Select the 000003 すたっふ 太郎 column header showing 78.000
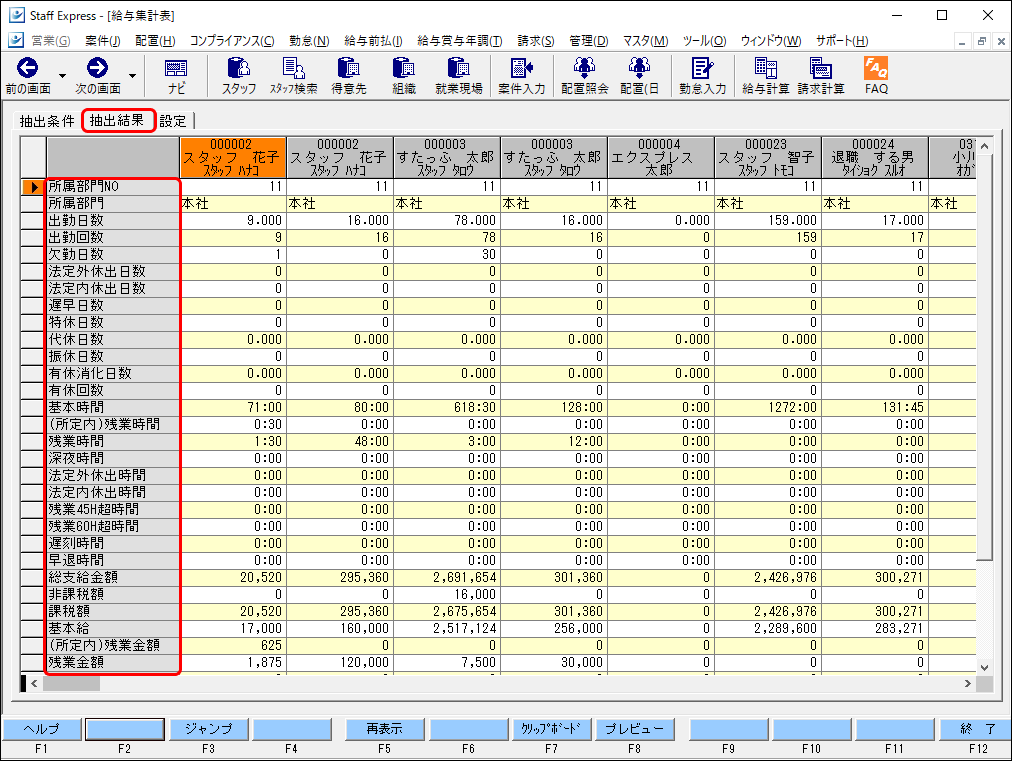This screenshot has width=1024, height=768. pos(447,157)
